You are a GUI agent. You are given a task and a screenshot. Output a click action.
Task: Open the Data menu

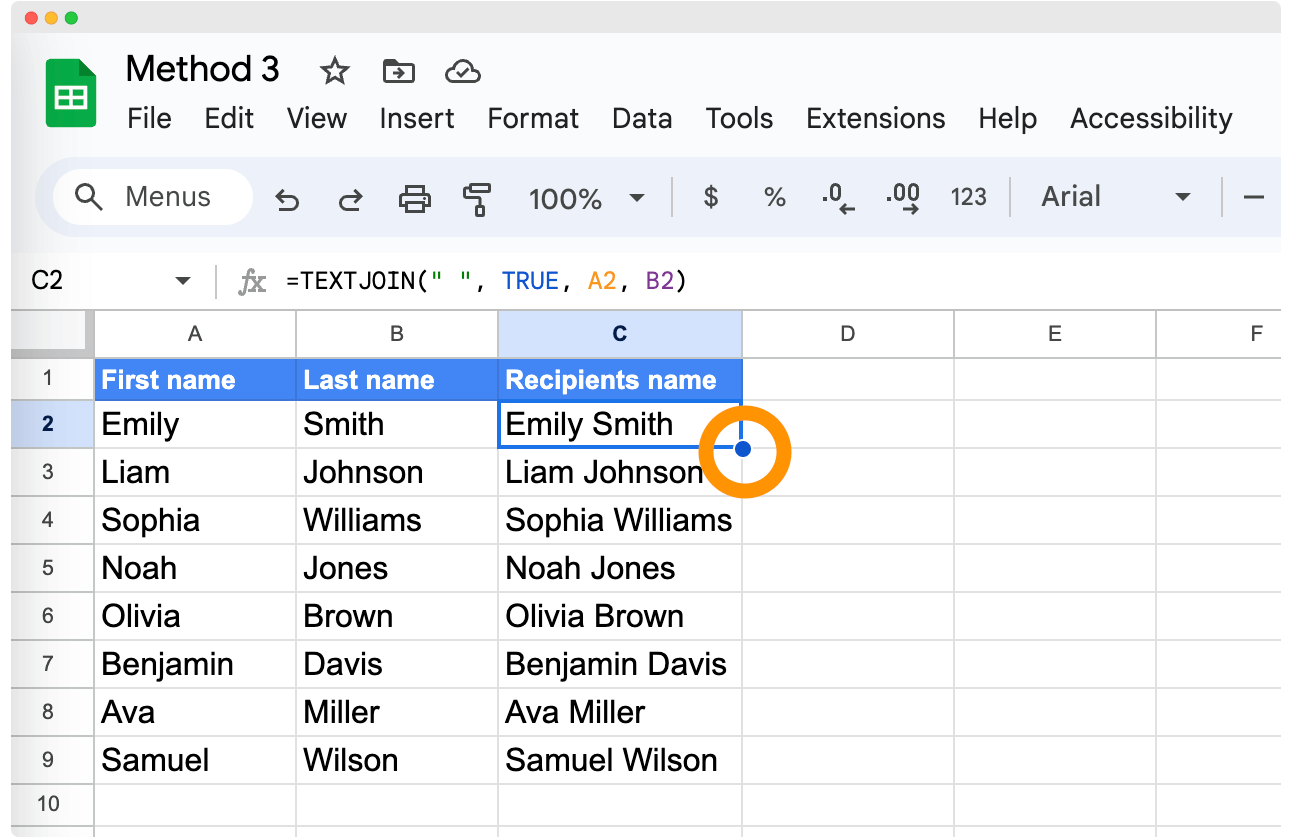[641, 118]
